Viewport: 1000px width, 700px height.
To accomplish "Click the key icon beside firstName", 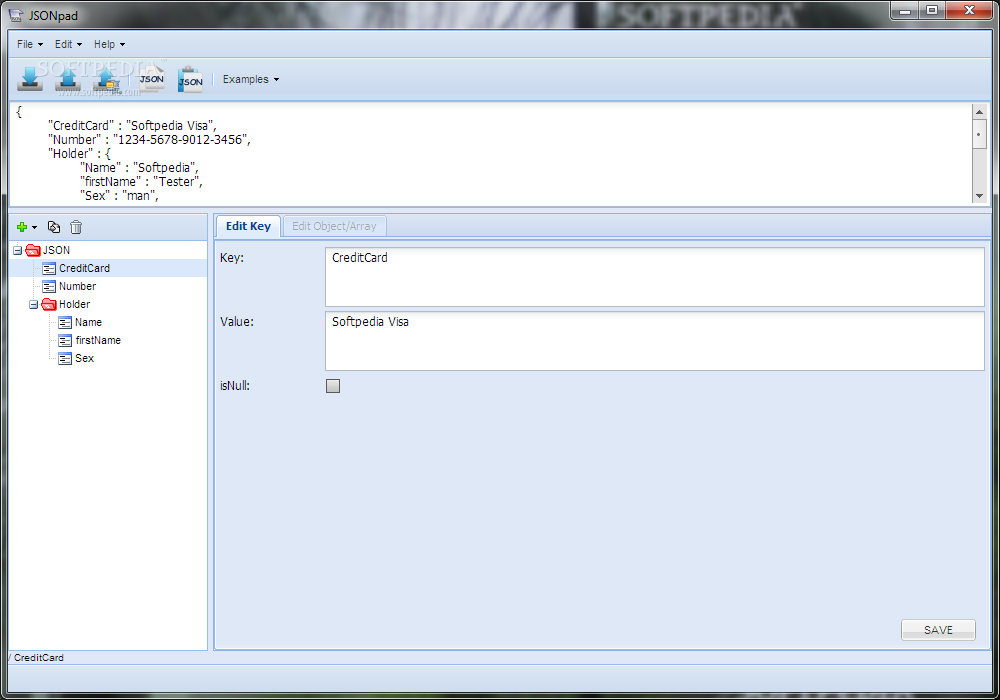I will 65,340.
